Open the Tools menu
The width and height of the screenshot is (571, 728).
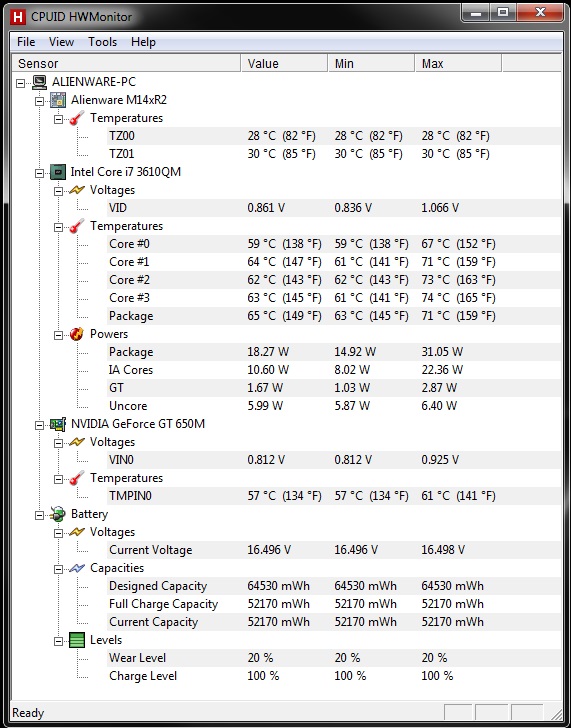click(x=103, y=42)
